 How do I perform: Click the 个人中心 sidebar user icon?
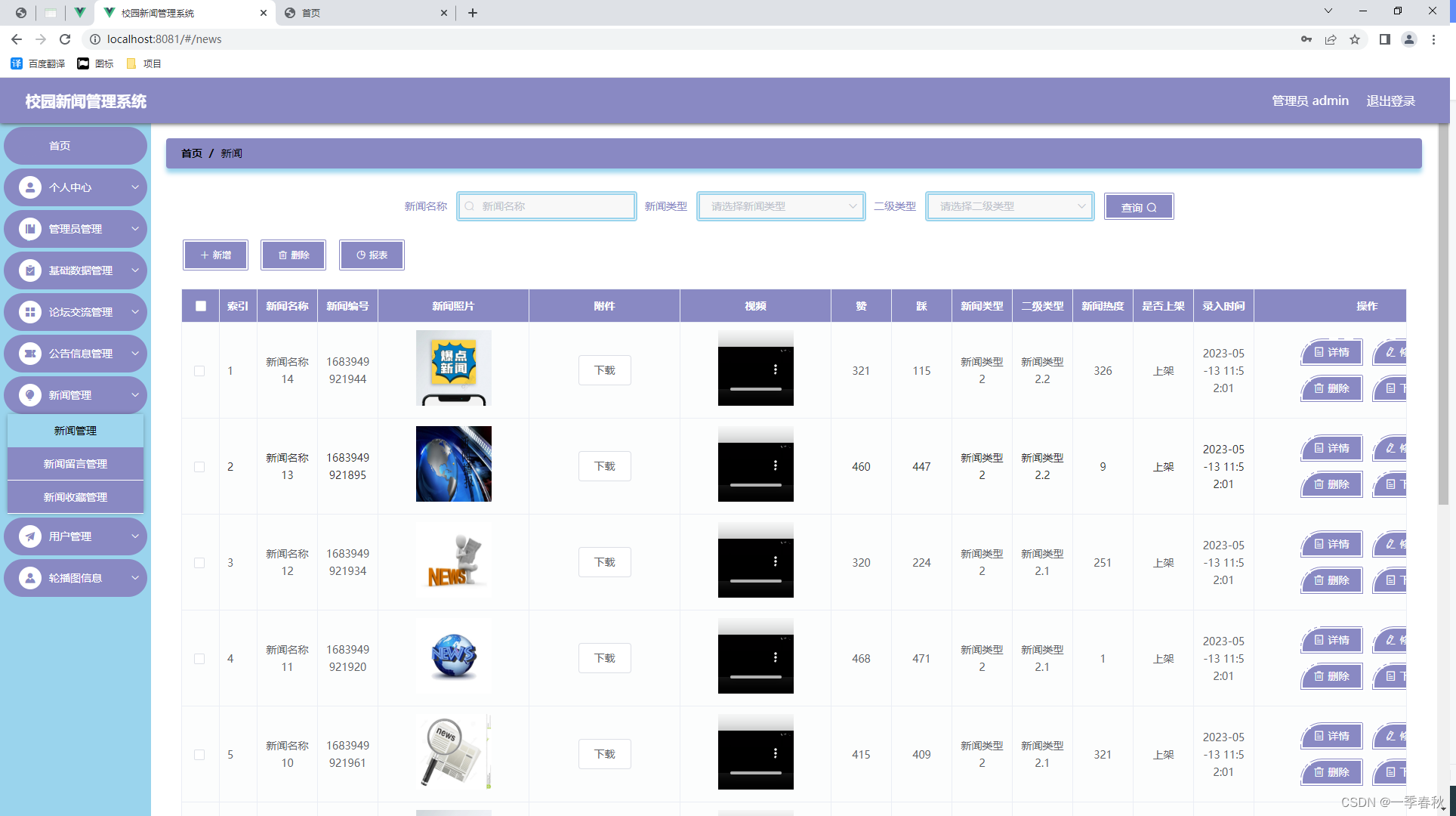pos(30,187)
